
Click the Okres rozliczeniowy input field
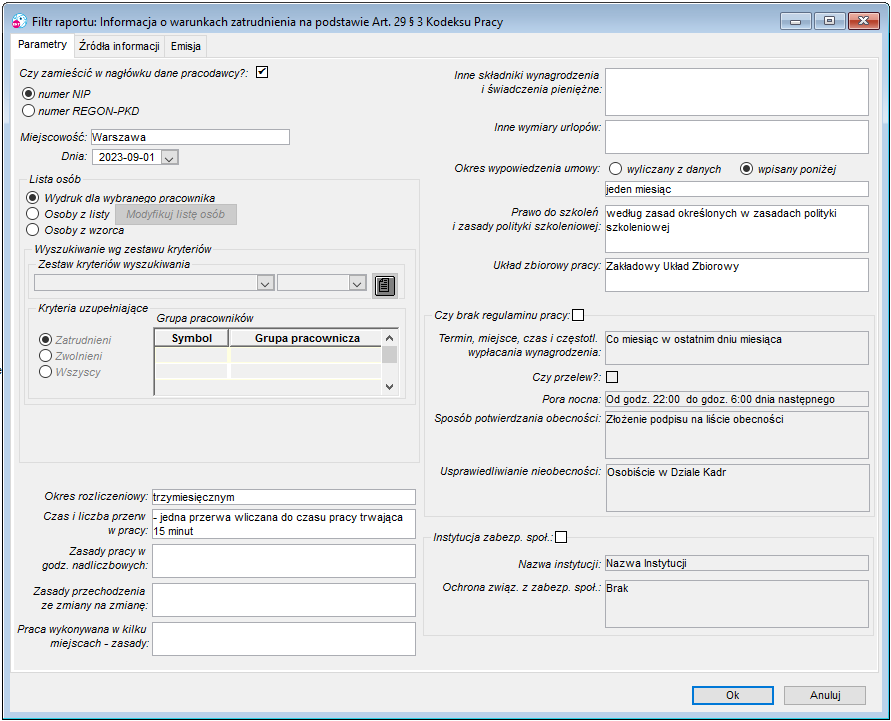tap(284, 497)
